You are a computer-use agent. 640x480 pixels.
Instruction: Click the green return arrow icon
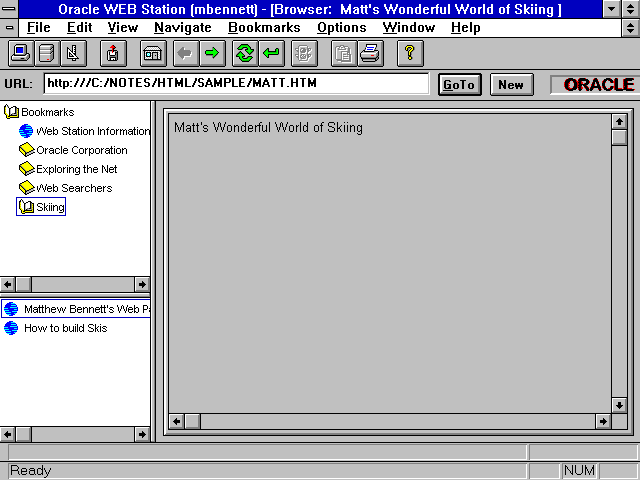pos(271,53)
